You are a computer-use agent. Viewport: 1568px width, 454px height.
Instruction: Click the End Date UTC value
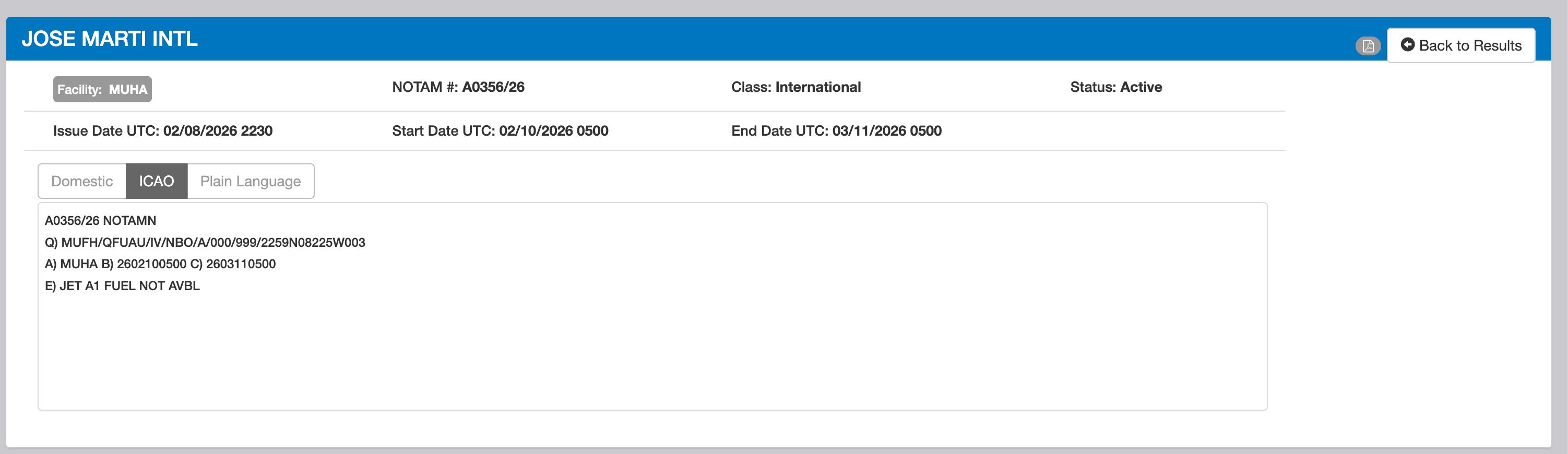[886, 131]
